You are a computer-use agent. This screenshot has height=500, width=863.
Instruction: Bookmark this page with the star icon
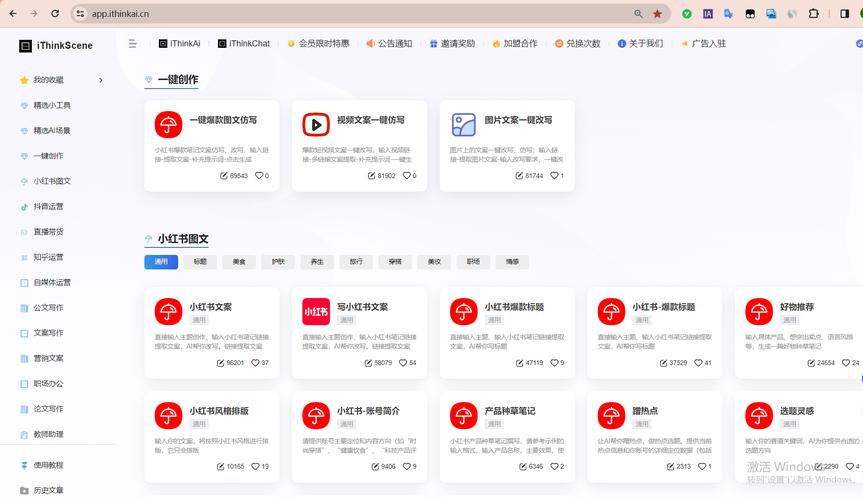657,14
